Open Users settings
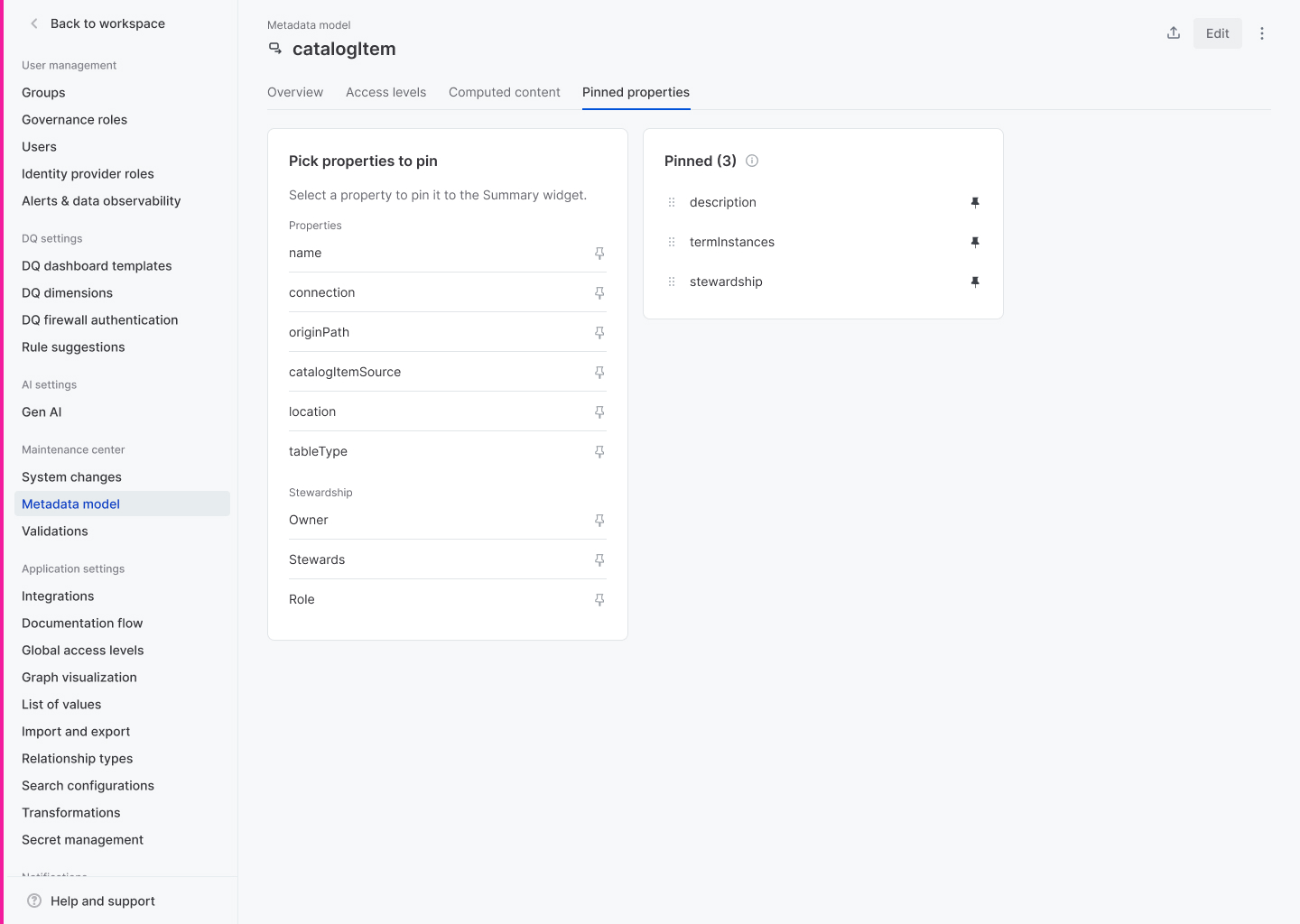The image size is (1300, 924). [39, 146]
